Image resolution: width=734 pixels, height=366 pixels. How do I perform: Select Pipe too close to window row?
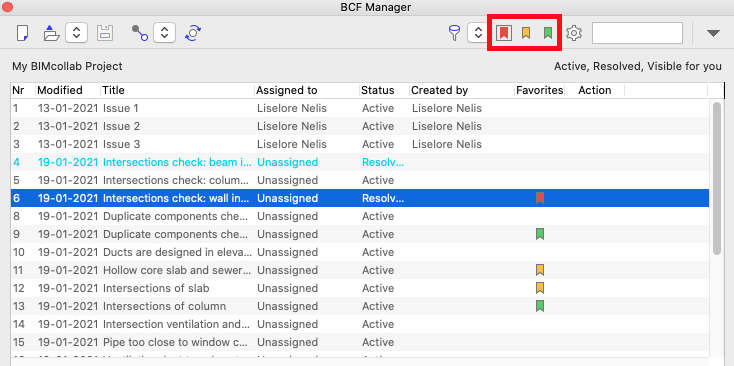tap(360, 342)
